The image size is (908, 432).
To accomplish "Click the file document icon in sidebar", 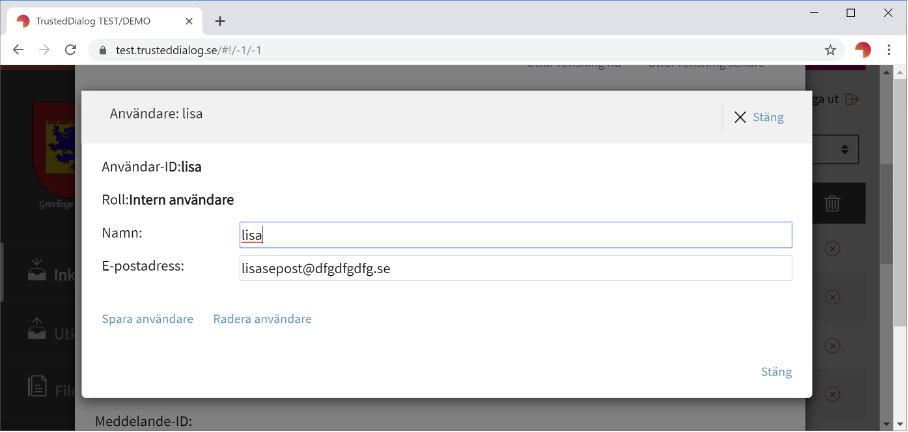I will click(x=37, y=386).
